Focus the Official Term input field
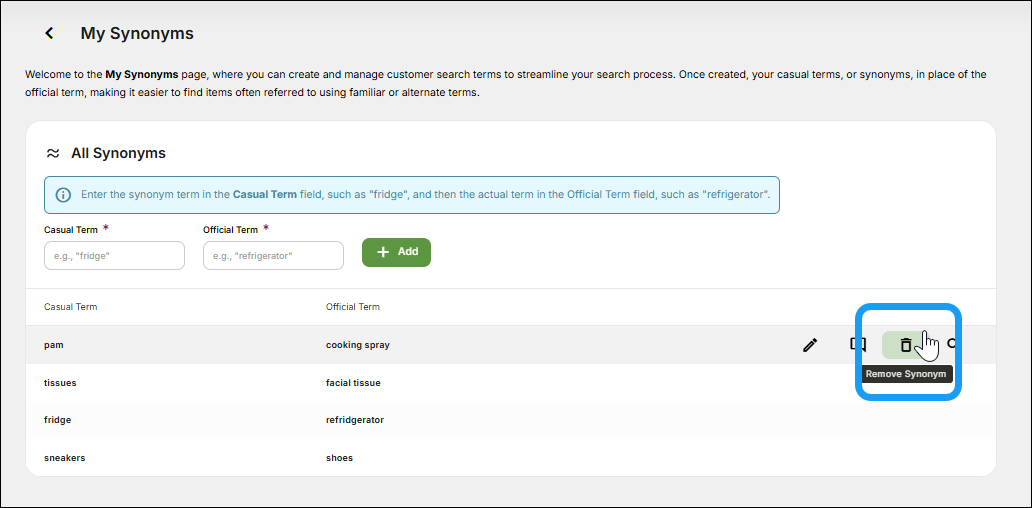This screenshot has height=508, width=1032. coord(273,255)
